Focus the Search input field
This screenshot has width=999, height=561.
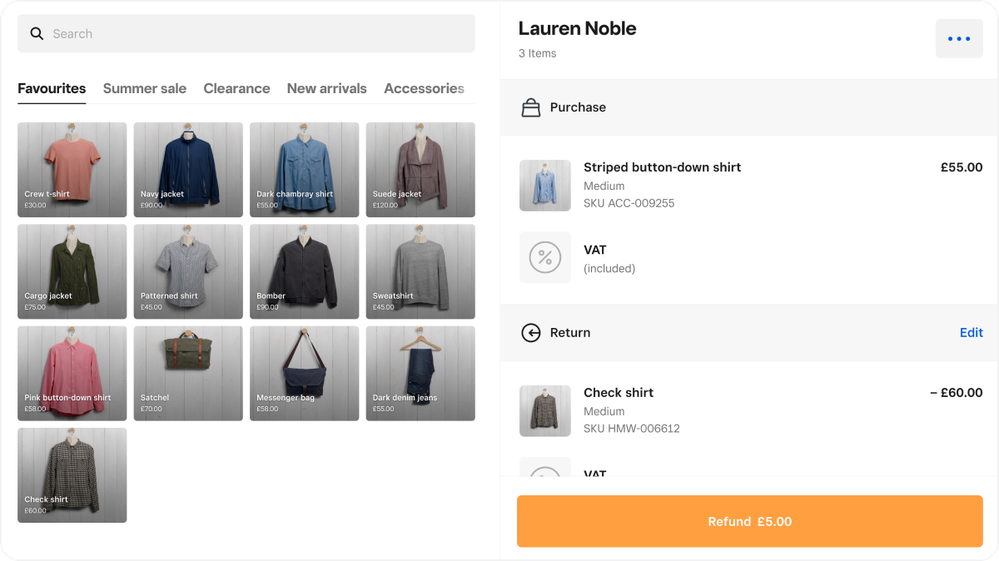tap(260, 34)
